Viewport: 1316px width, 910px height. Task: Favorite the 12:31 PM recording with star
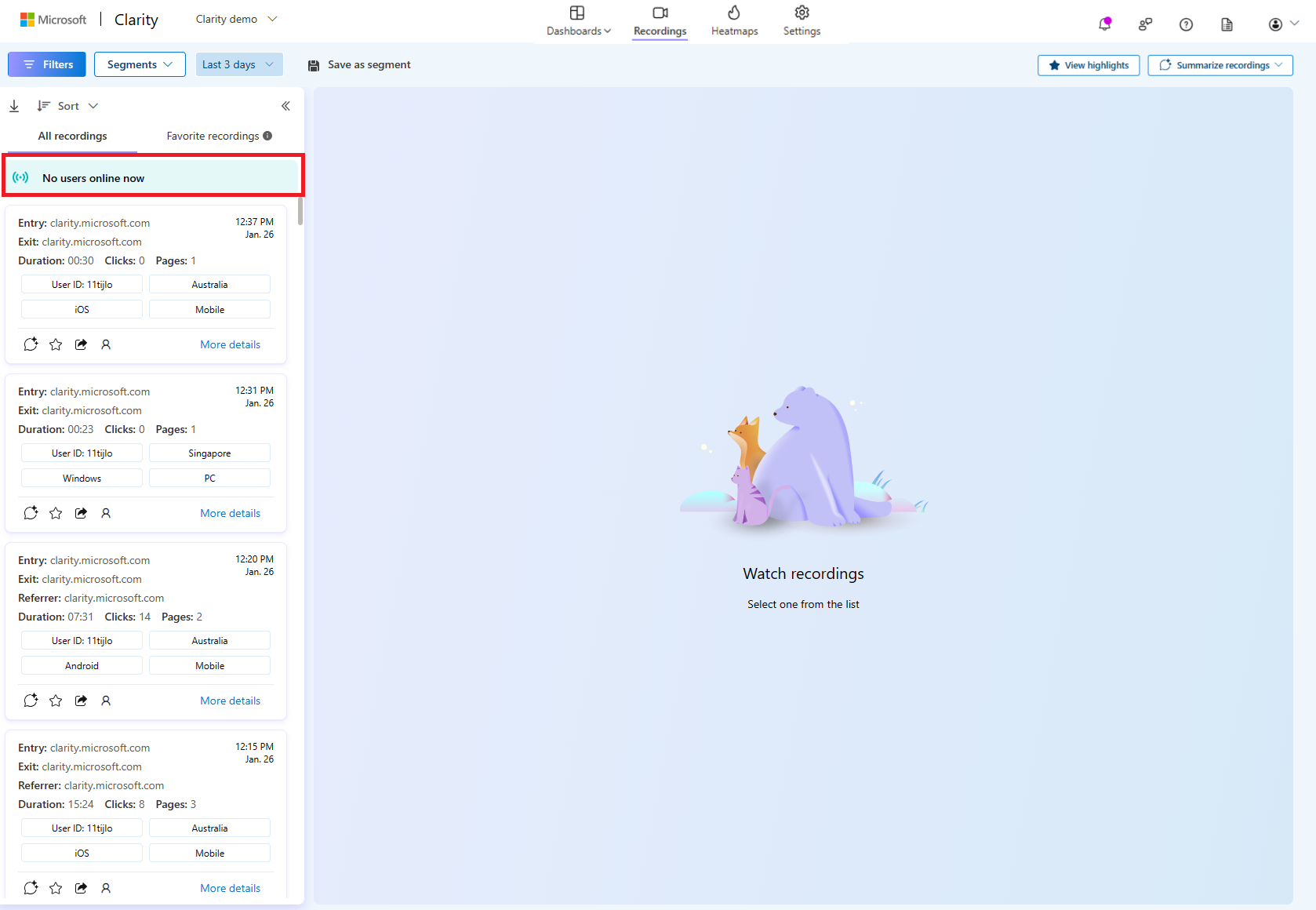(56, 513)
